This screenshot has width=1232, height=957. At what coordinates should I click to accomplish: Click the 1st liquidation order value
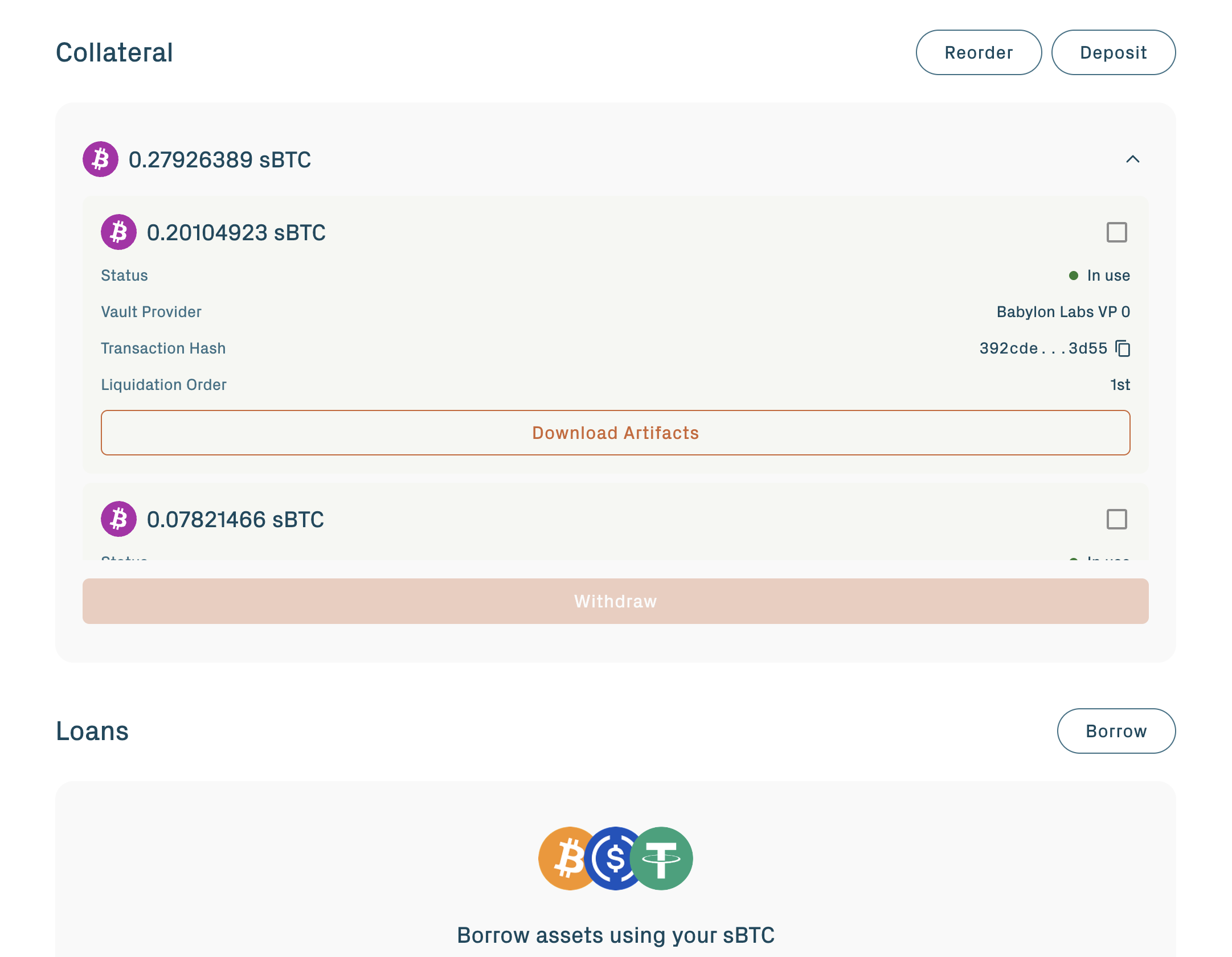(x=1120, y=385)
